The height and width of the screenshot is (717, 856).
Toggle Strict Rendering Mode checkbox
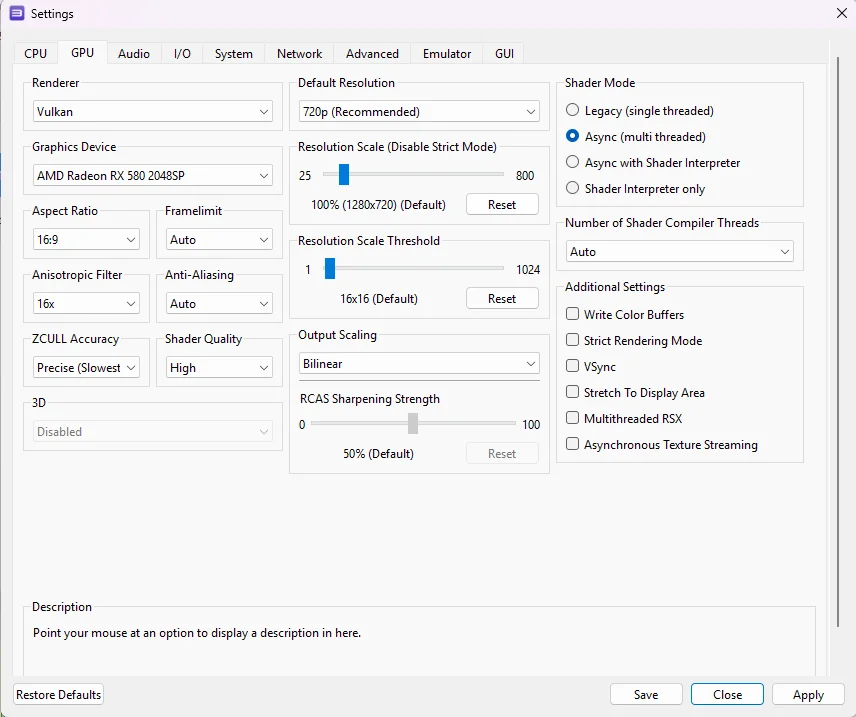pos(634,340)
